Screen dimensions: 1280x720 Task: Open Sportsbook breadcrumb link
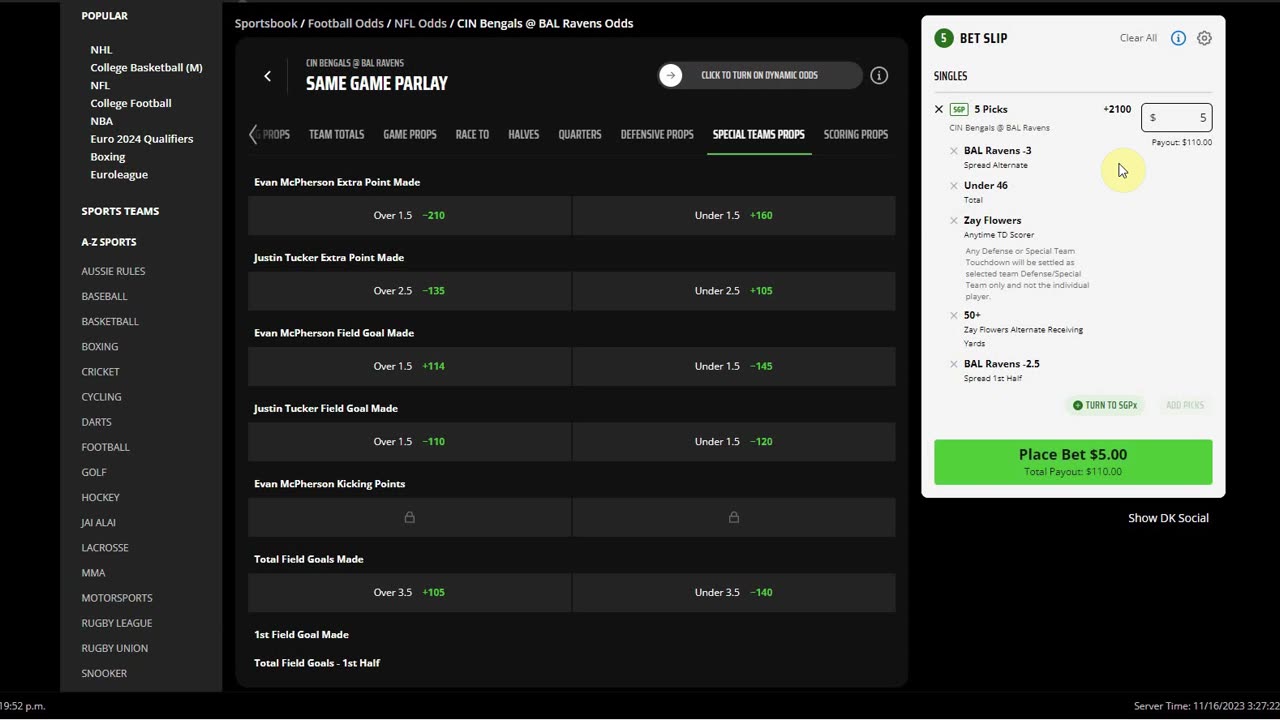(x=266, y=23)
